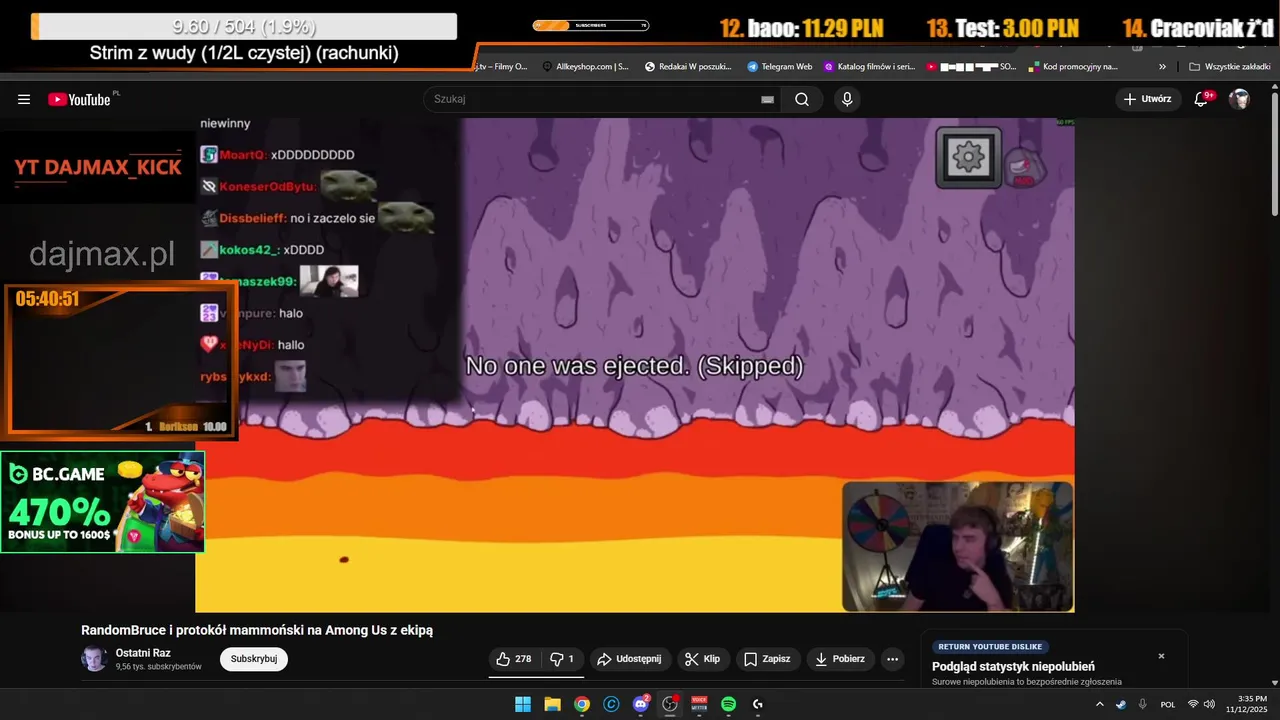
Task: Save video with Zapisz button
Action: pyautogui.click(x=768, y=659)
